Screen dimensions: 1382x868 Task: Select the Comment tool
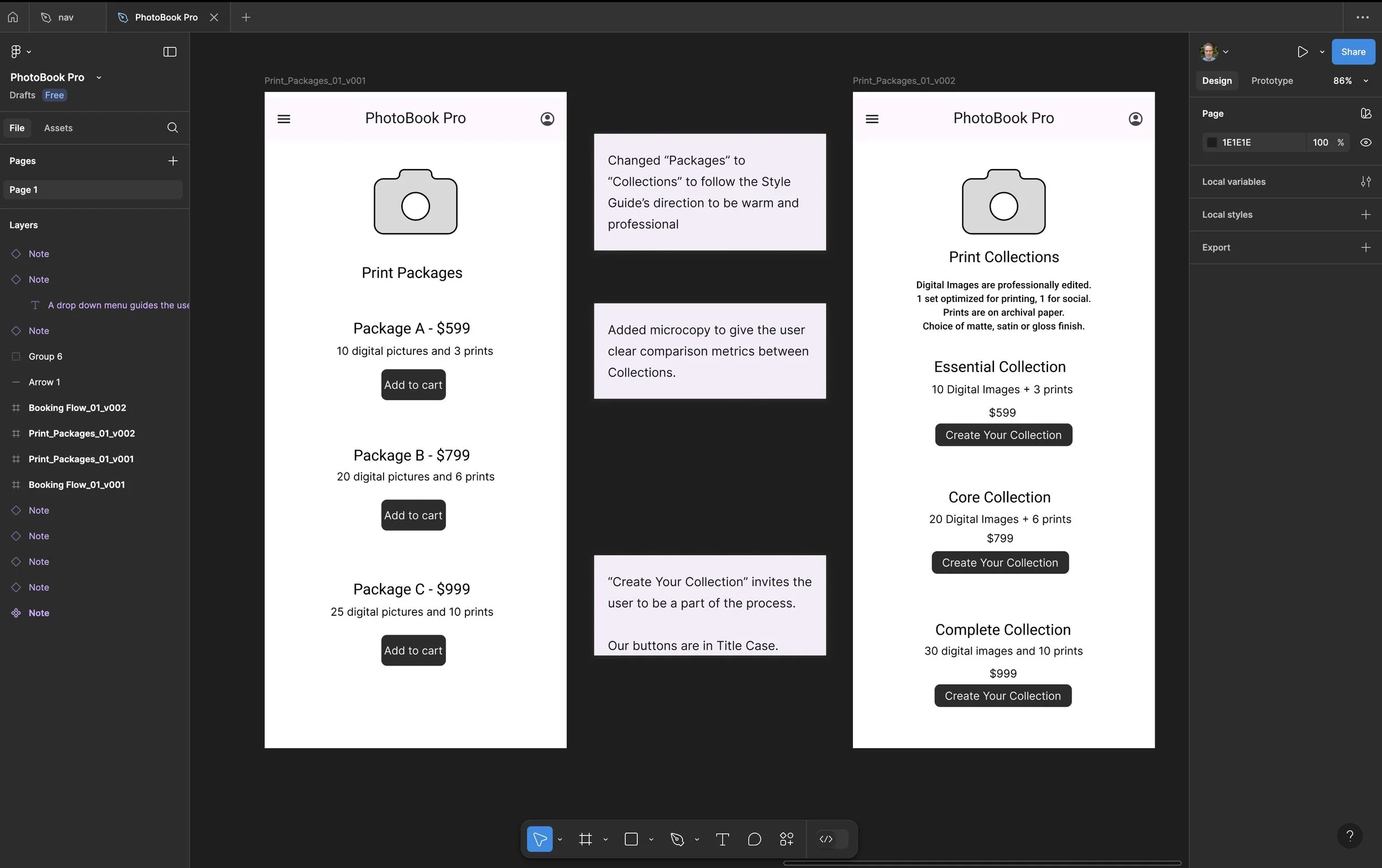(754, 839)
